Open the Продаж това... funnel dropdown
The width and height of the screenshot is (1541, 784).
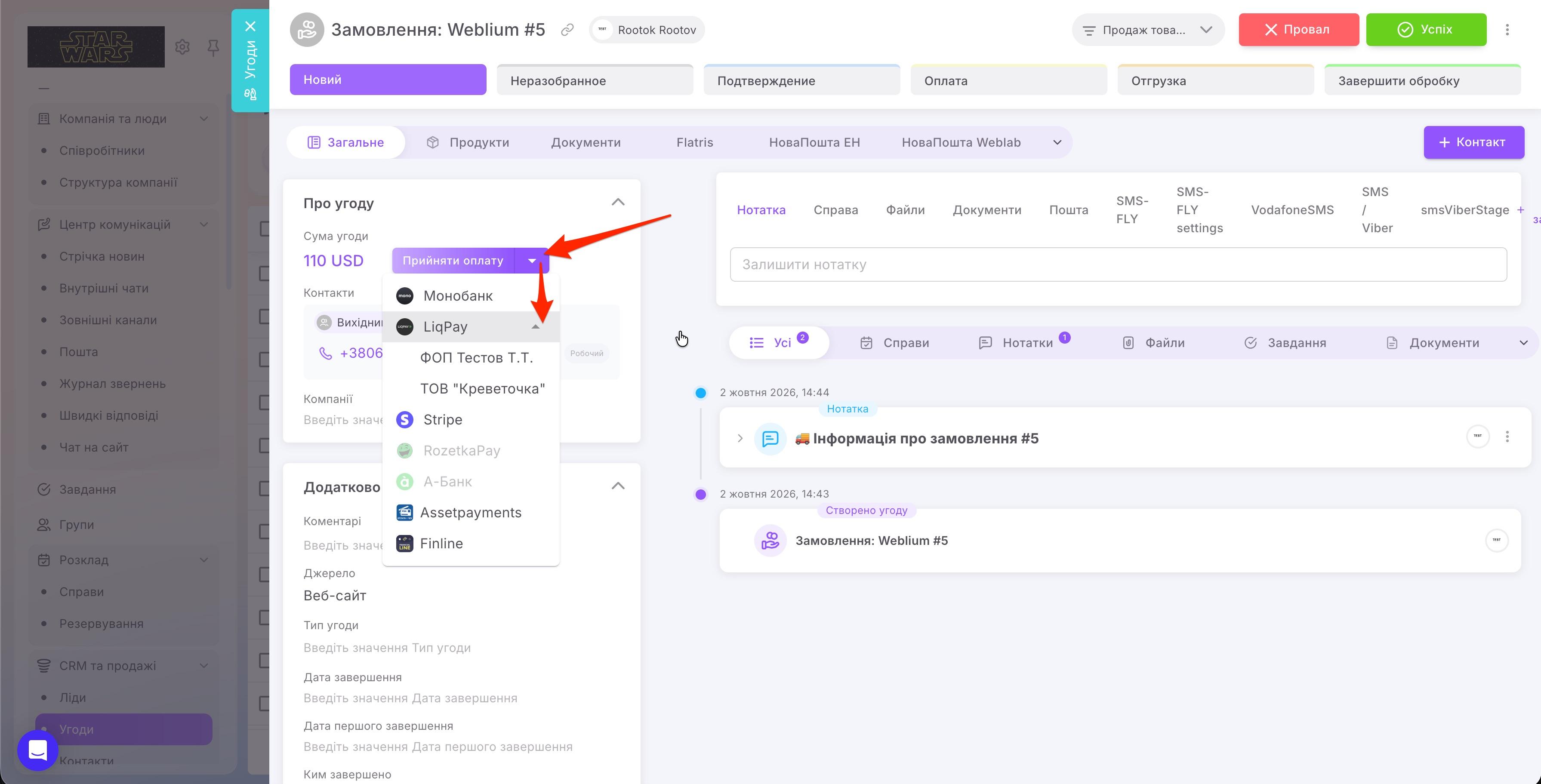[1148, 30]
